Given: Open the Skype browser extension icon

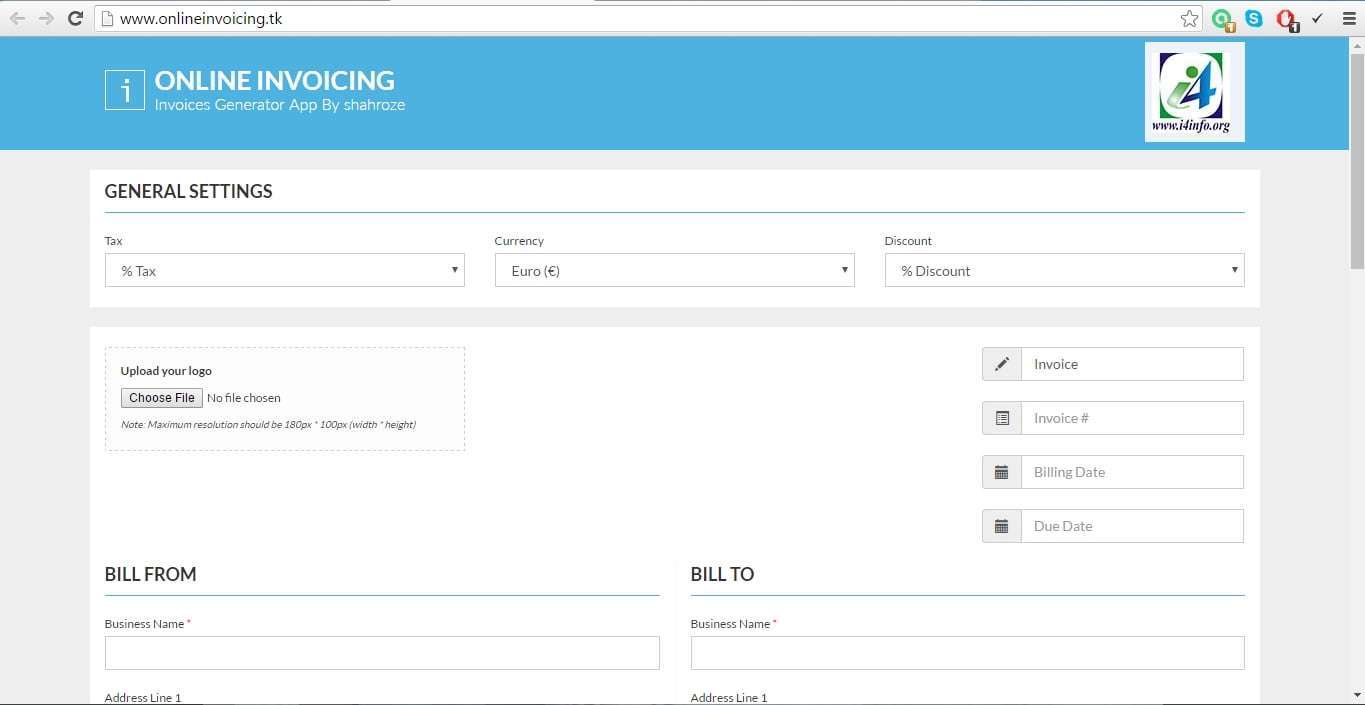Looking at the screenshot, I should pyautogui.click(x=1253, y=18).
